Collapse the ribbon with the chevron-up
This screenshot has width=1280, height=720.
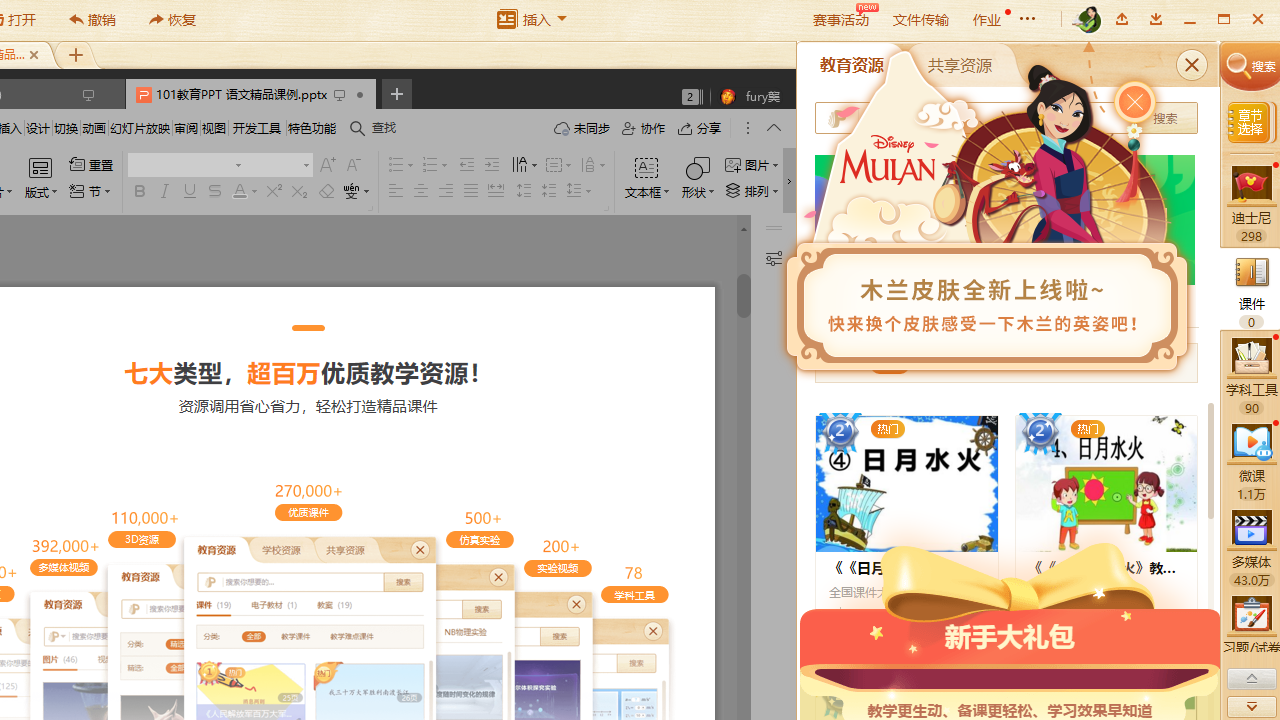[x=774, y=128]
